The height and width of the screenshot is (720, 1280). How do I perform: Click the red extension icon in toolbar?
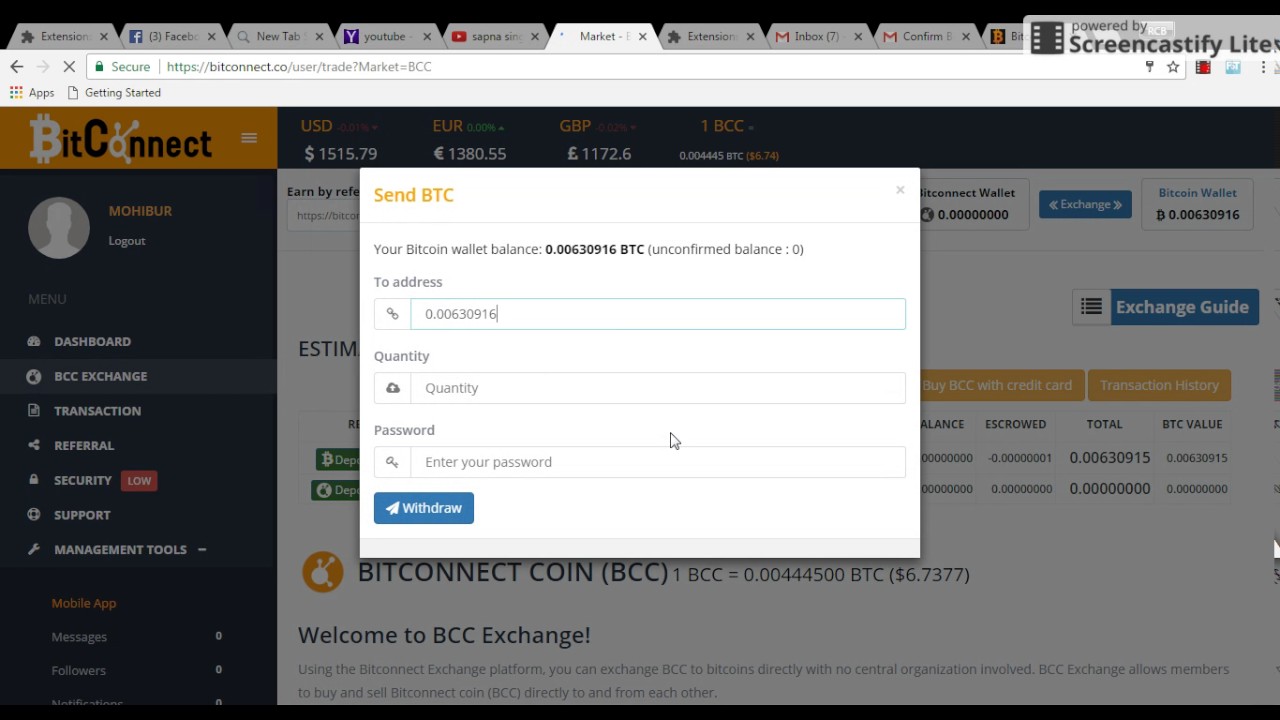1203,67
